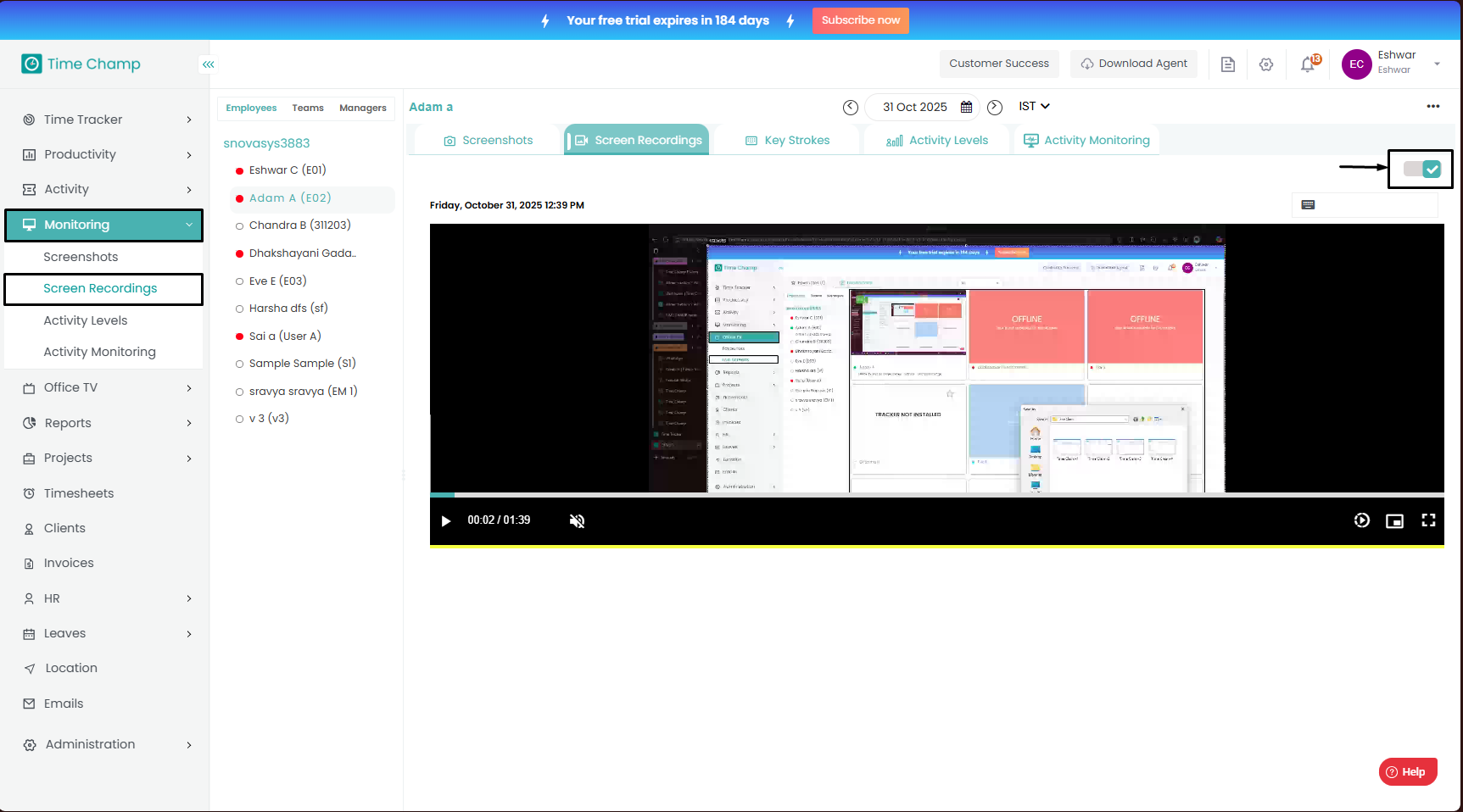Switch to the Activity Levels tab
Image resolution: width=1463 pixels, height=812 pixels.
(937, 140)
